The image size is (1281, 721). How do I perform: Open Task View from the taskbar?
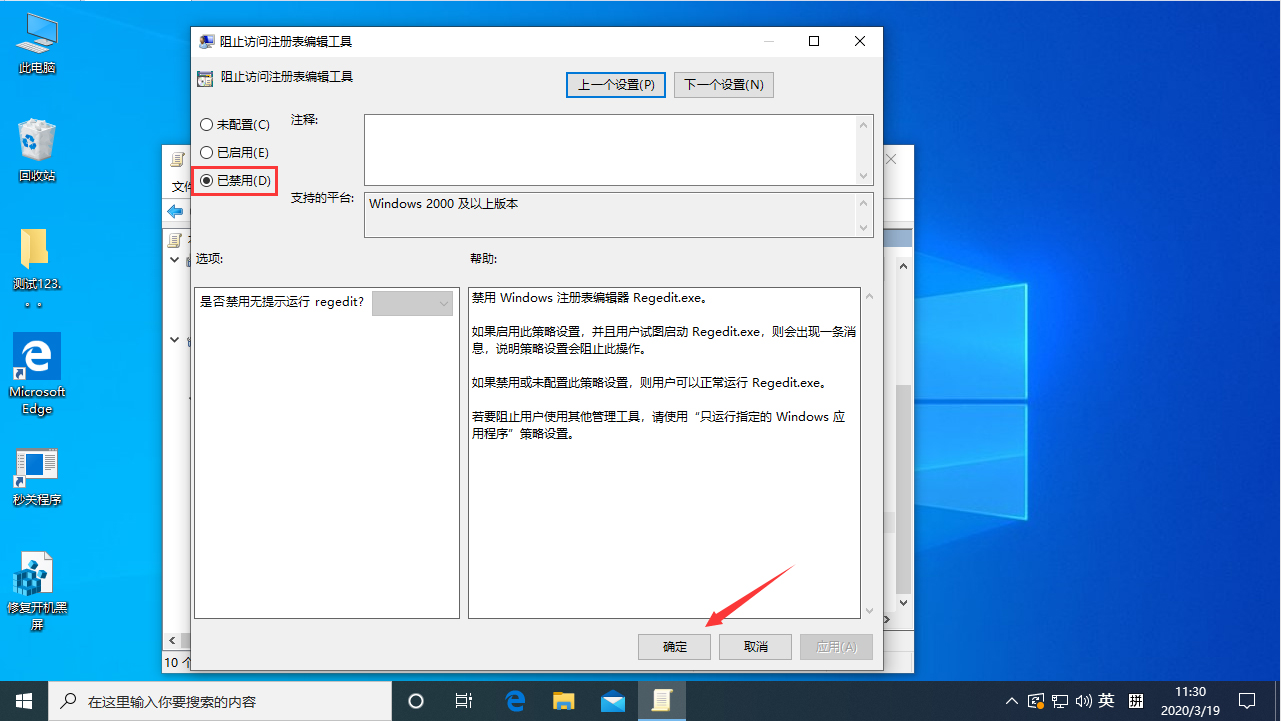pos(463,700)
